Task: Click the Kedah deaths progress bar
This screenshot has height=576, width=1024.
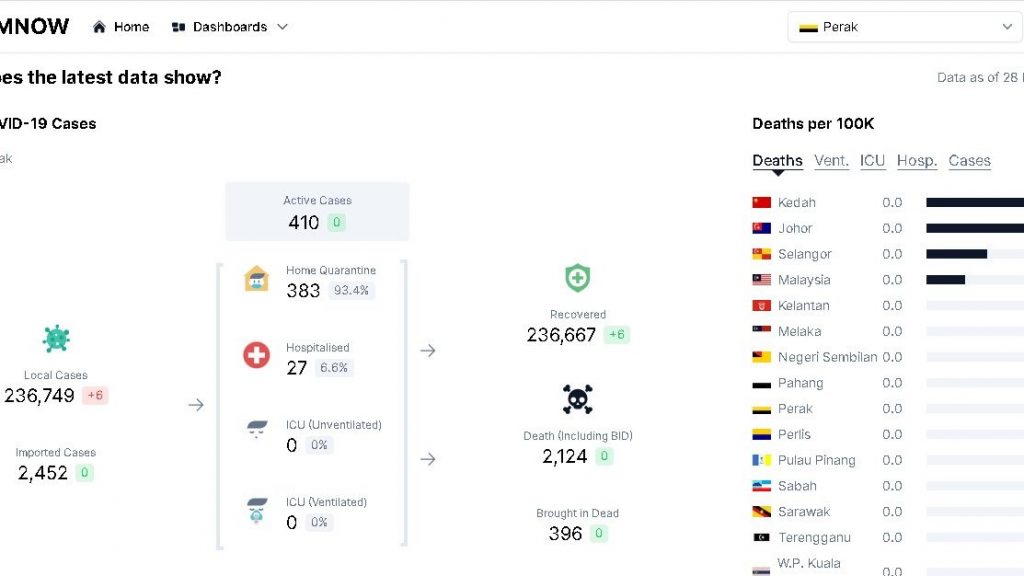Action: tap(974, 202)
